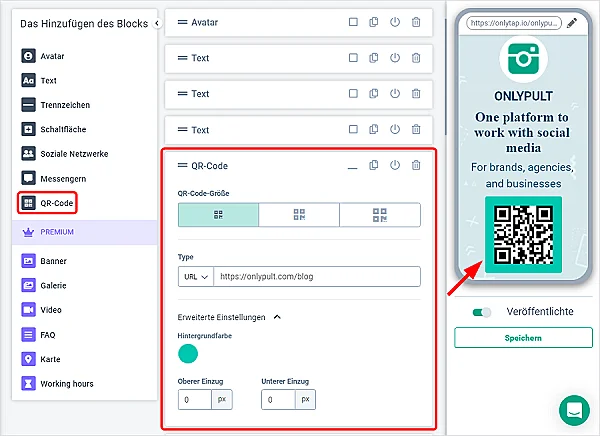Add the Galerie premium block
This screenshot has height=436, width=600.
click(x=55, y=285)
